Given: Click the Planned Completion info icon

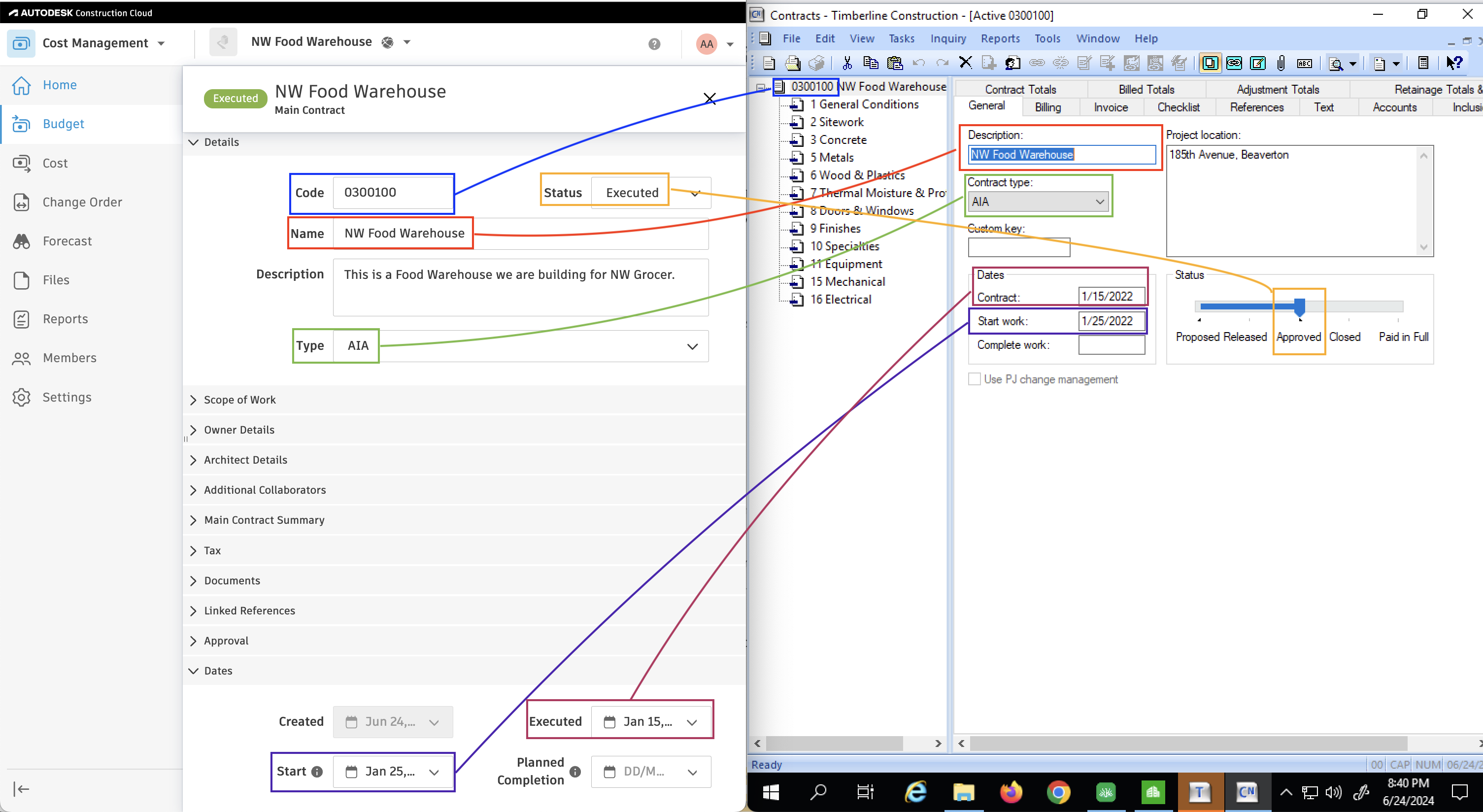Looking at the screenshot, I should [575, 772].
